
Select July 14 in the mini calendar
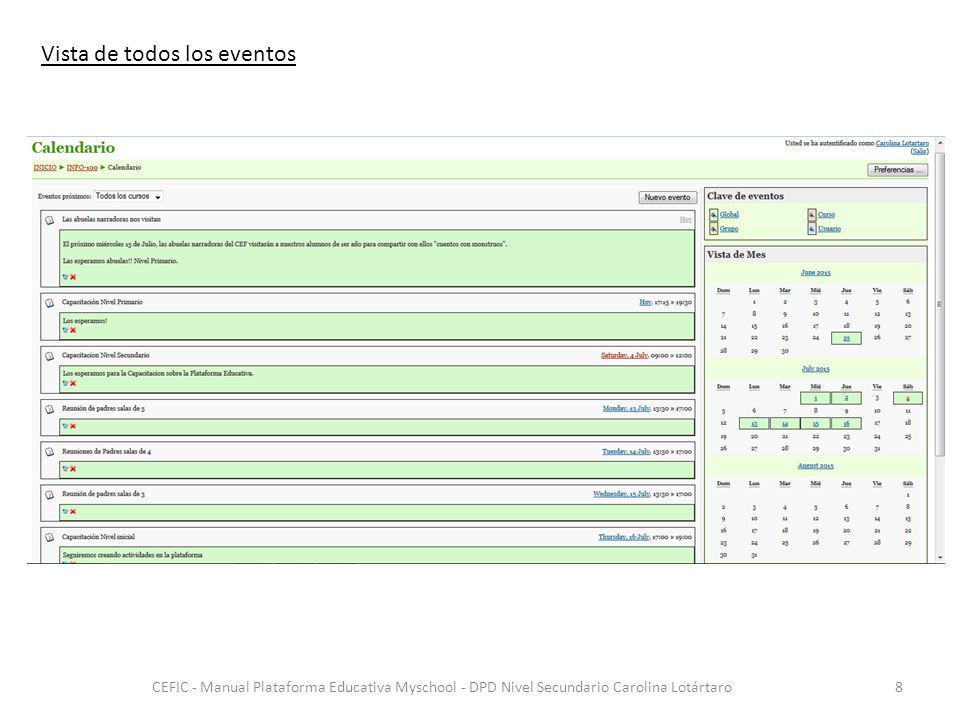click(x=785, y=423)
